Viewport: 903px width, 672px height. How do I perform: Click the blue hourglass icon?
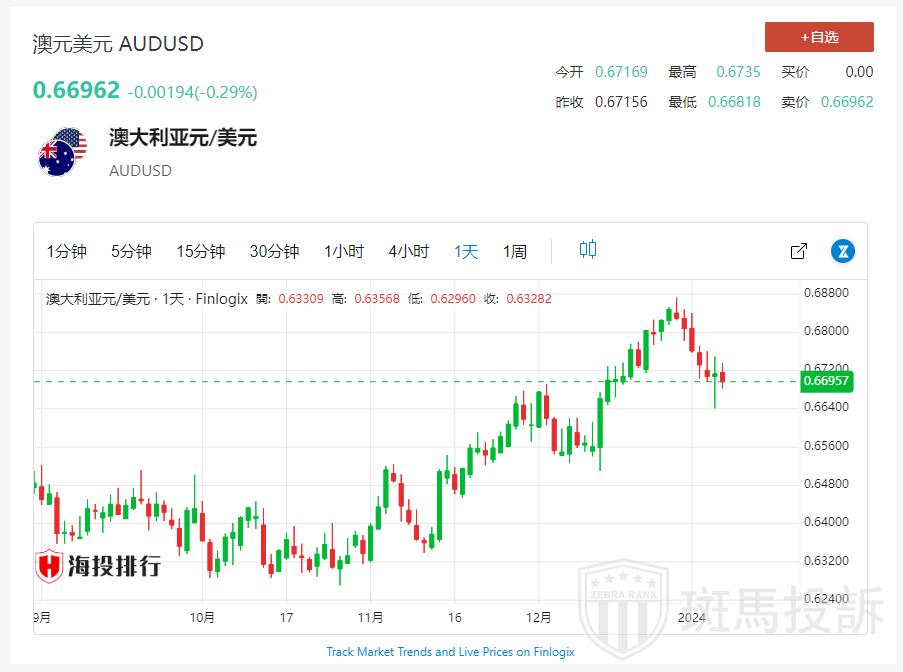[845, 251]
